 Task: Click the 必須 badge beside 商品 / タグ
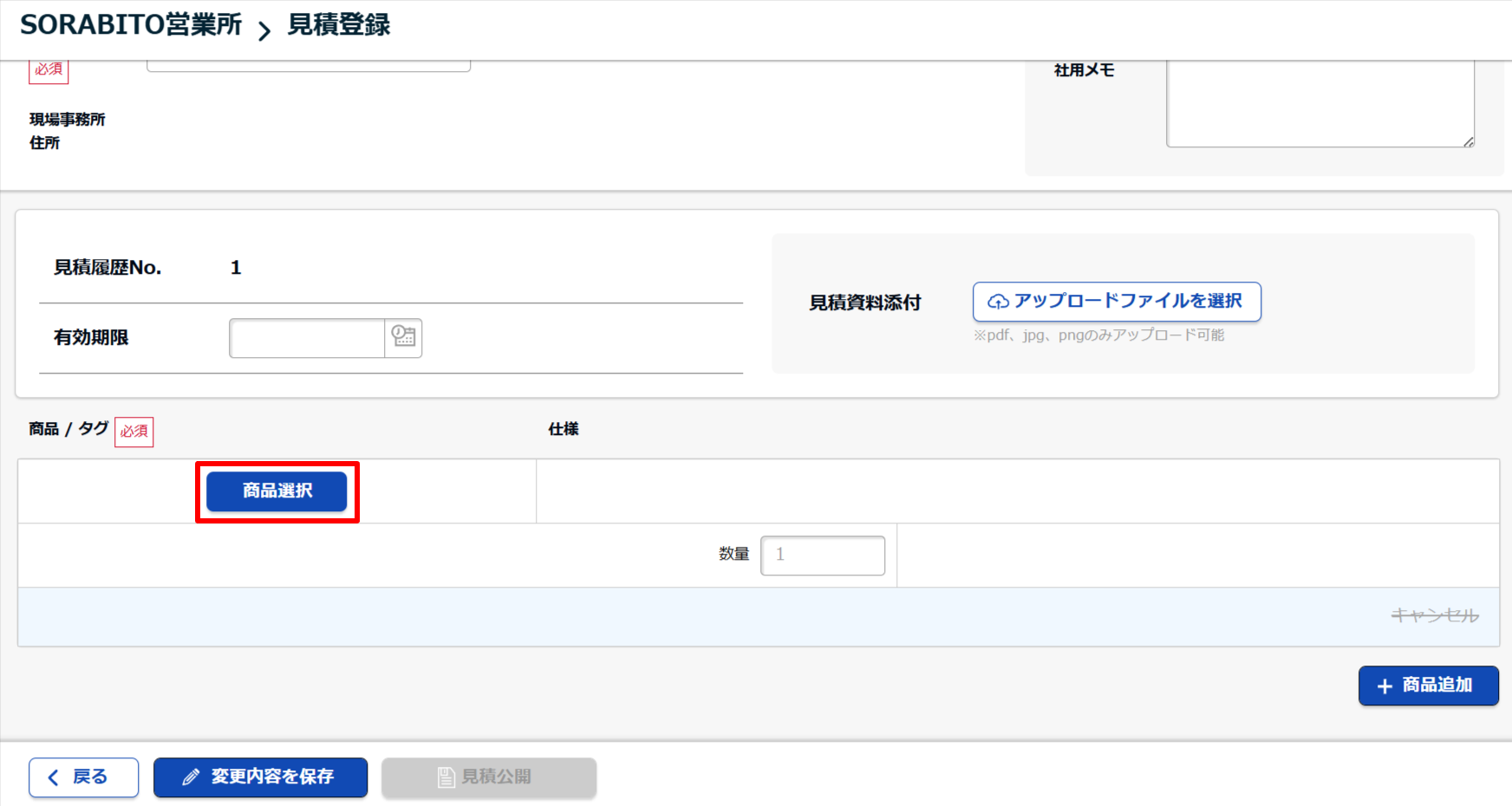(x=134, y=431)
